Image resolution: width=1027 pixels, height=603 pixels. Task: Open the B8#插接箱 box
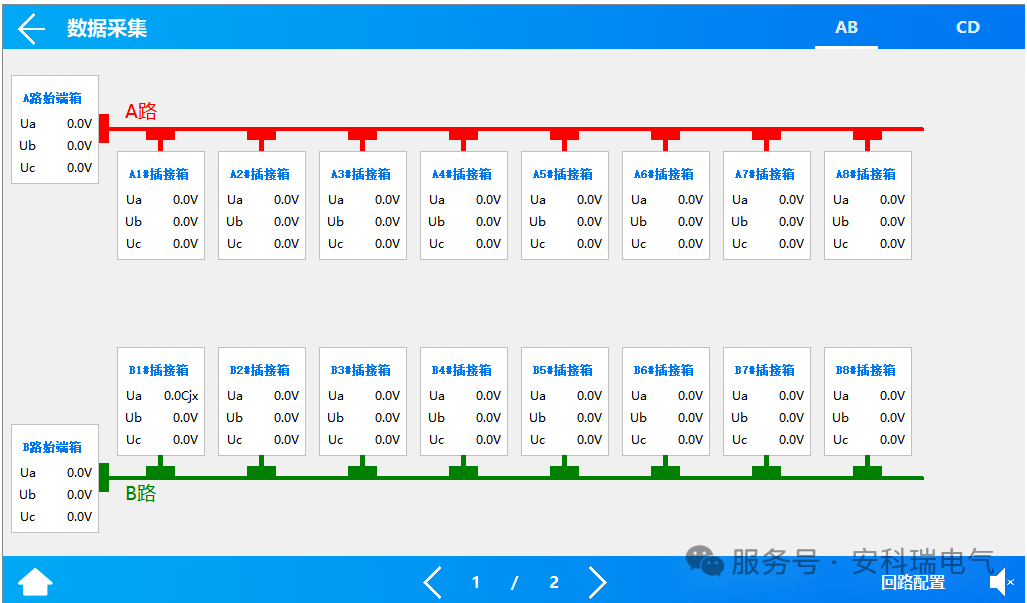point(868,401)
